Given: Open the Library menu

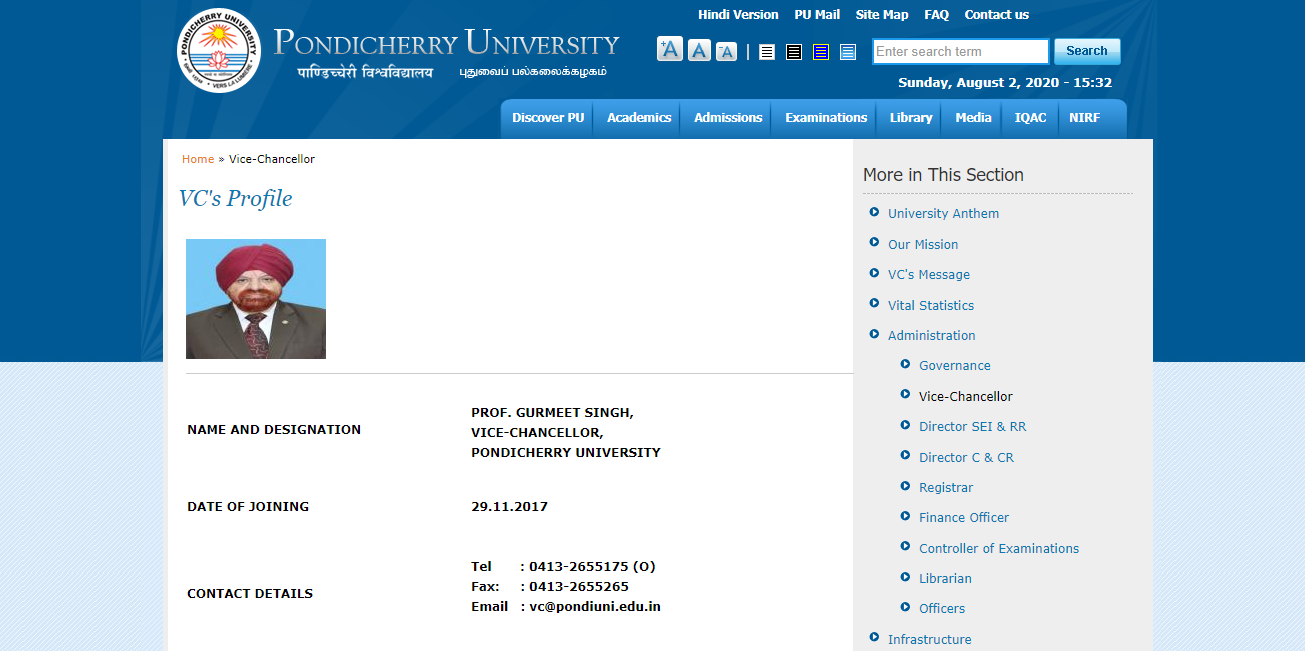Looking at the screenshot, I should tap(911, 118).
